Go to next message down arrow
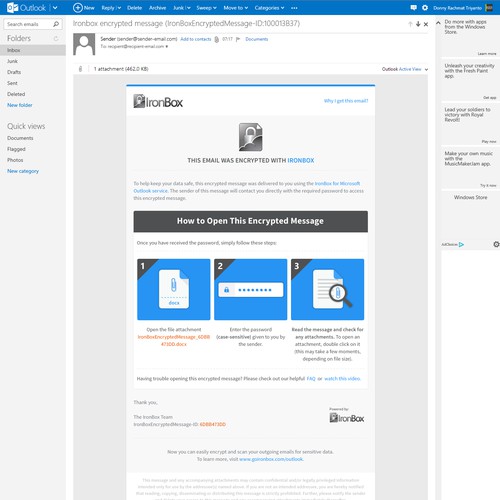The height and width of the screenshot is (500, 500). [418, 24]
